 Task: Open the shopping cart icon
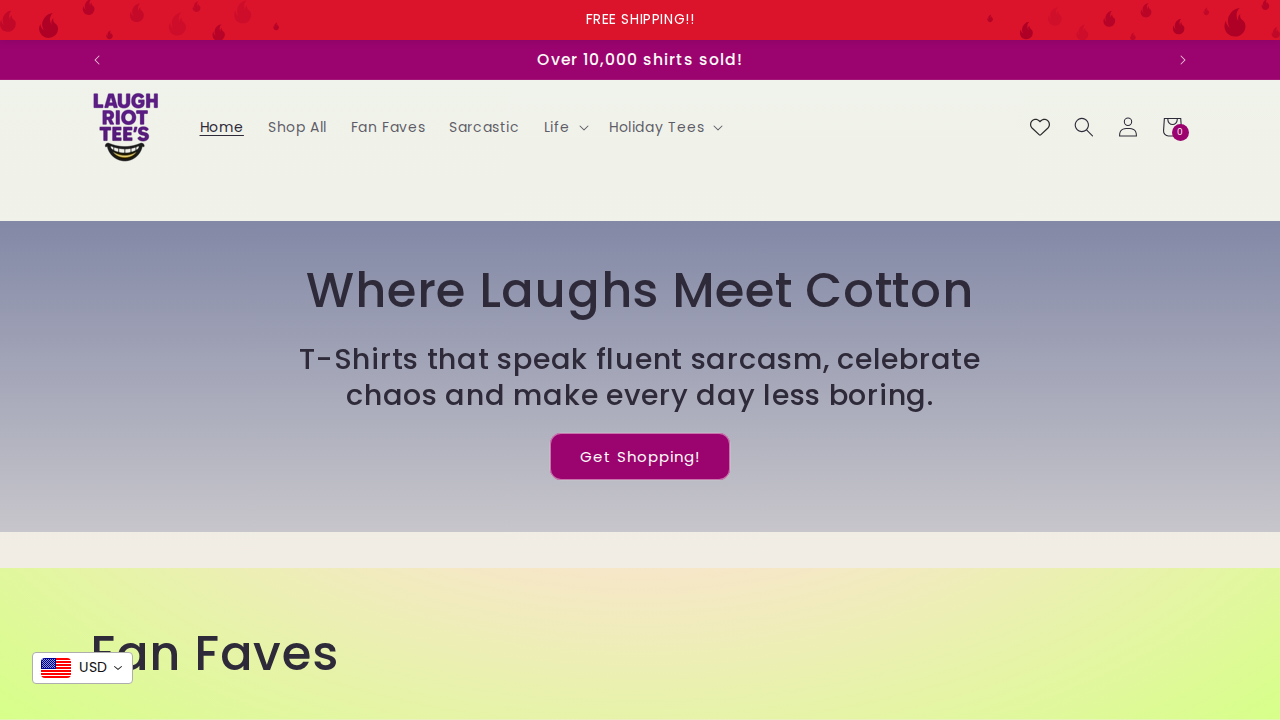click(x=1169, y=127)
